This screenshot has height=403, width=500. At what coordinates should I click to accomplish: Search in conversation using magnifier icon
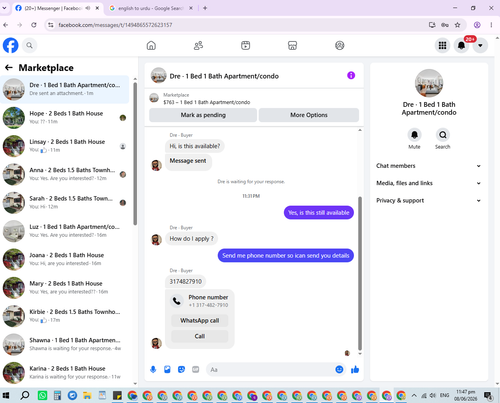point(443,135)
